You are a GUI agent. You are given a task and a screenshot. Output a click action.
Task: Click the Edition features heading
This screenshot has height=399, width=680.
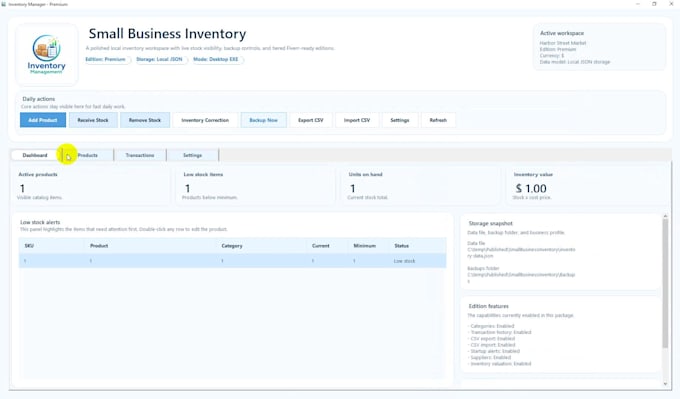coord(488,306)
